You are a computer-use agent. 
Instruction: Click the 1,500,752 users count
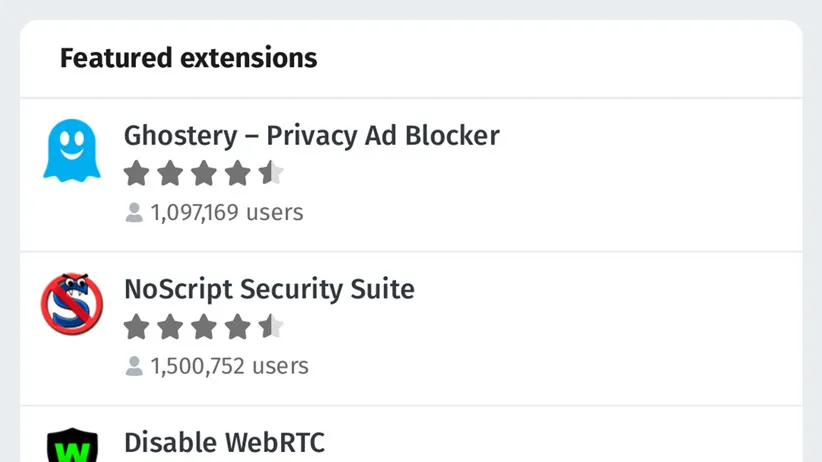[230, 367]
